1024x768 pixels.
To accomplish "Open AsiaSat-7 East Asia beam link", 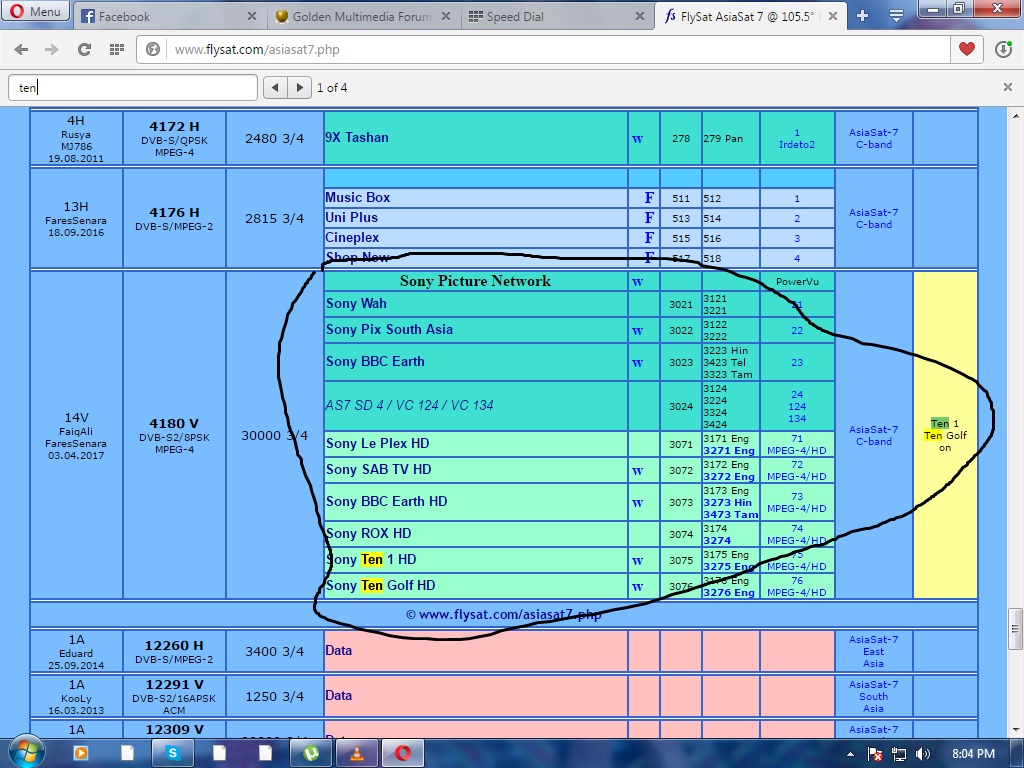I will (x=874, y=652).
